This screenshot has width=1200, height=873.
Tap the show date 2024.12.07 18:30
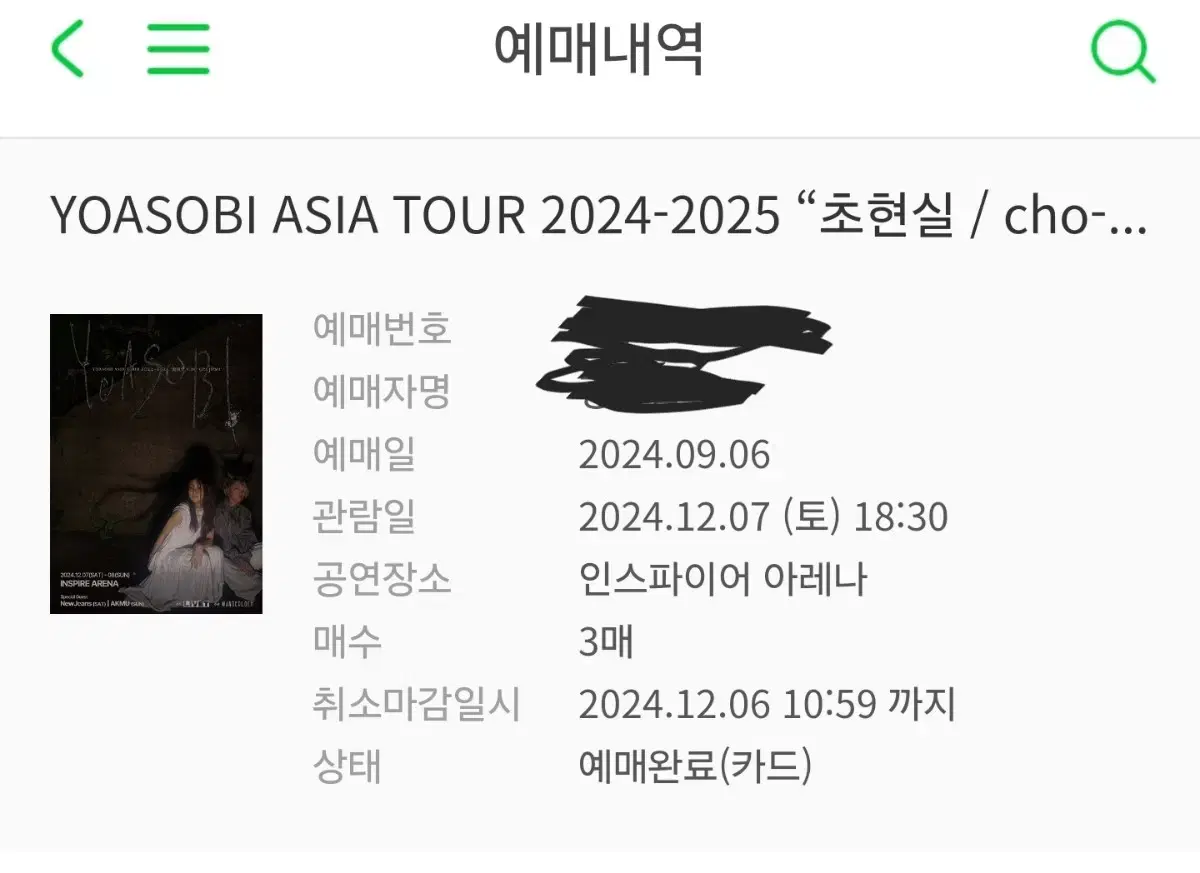763,518
